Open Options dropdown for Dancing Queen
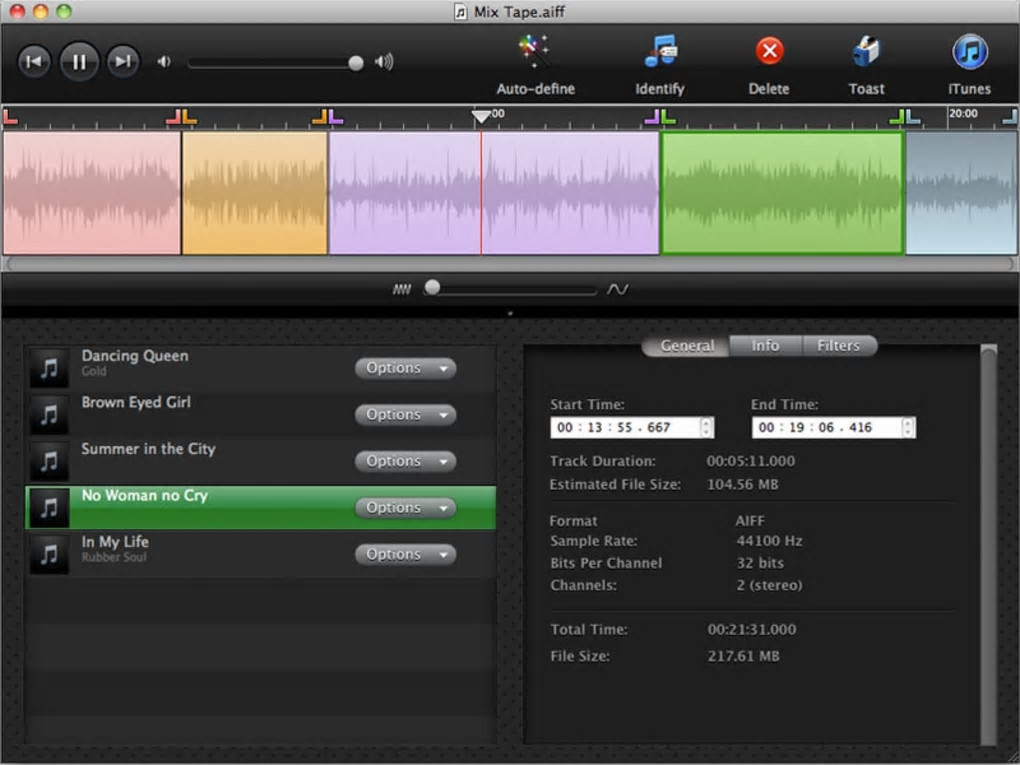1020x765 pixels. 405,368
